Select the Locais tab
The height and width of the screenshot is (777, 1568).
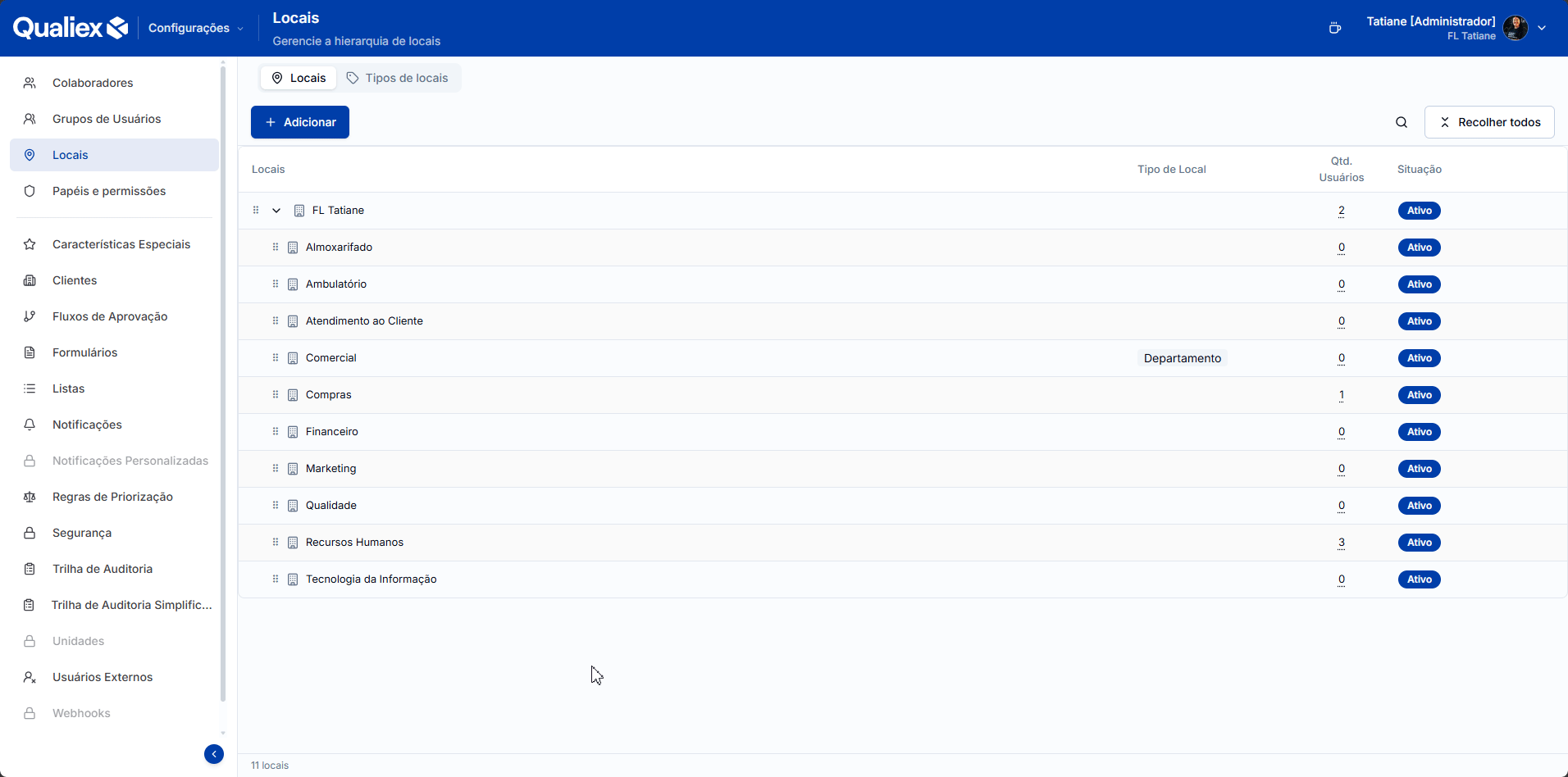(x=299, y=78)
